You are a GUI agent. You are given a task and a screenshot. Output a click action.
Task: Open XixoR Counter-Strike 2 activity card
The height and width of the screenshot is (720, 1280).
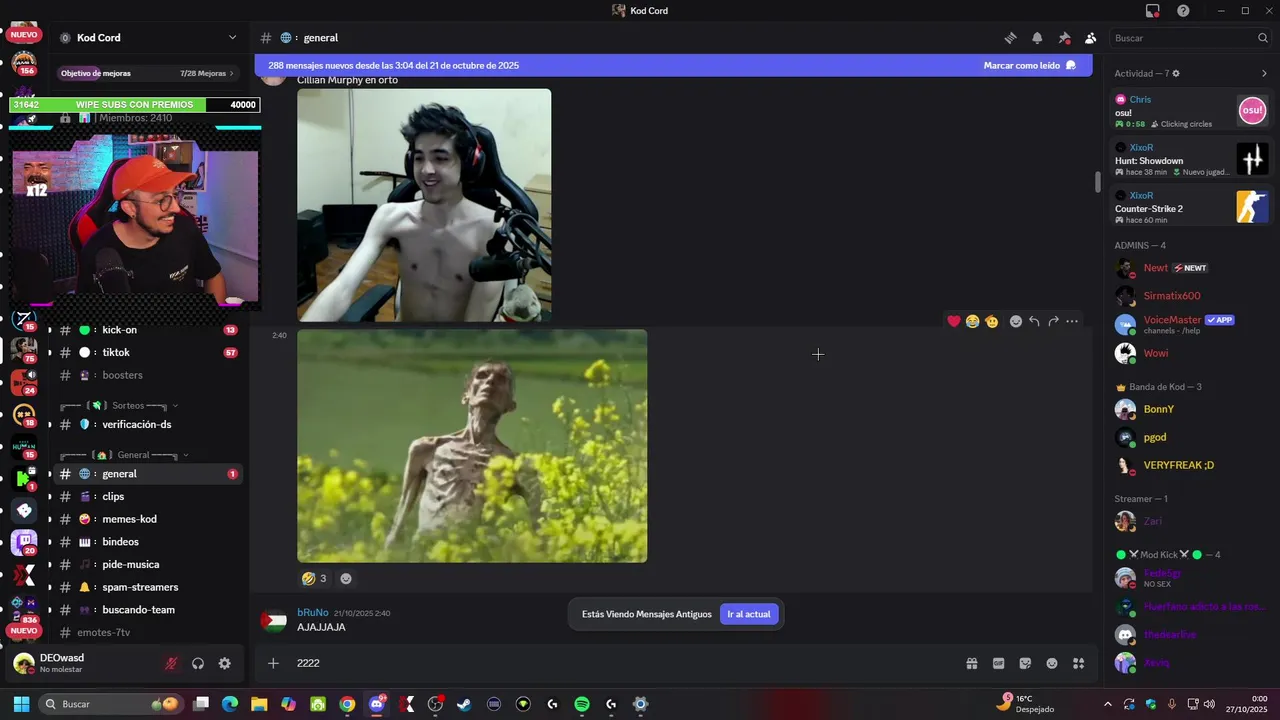point(1192,207)
